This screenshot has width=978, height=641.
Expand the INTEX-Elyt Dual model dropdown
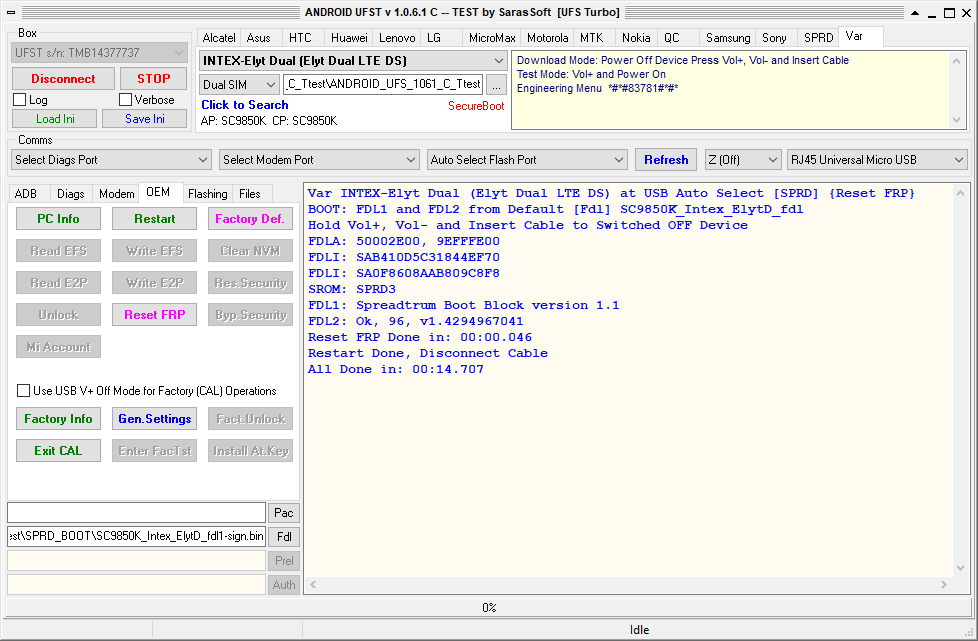[x=353, y=60]
